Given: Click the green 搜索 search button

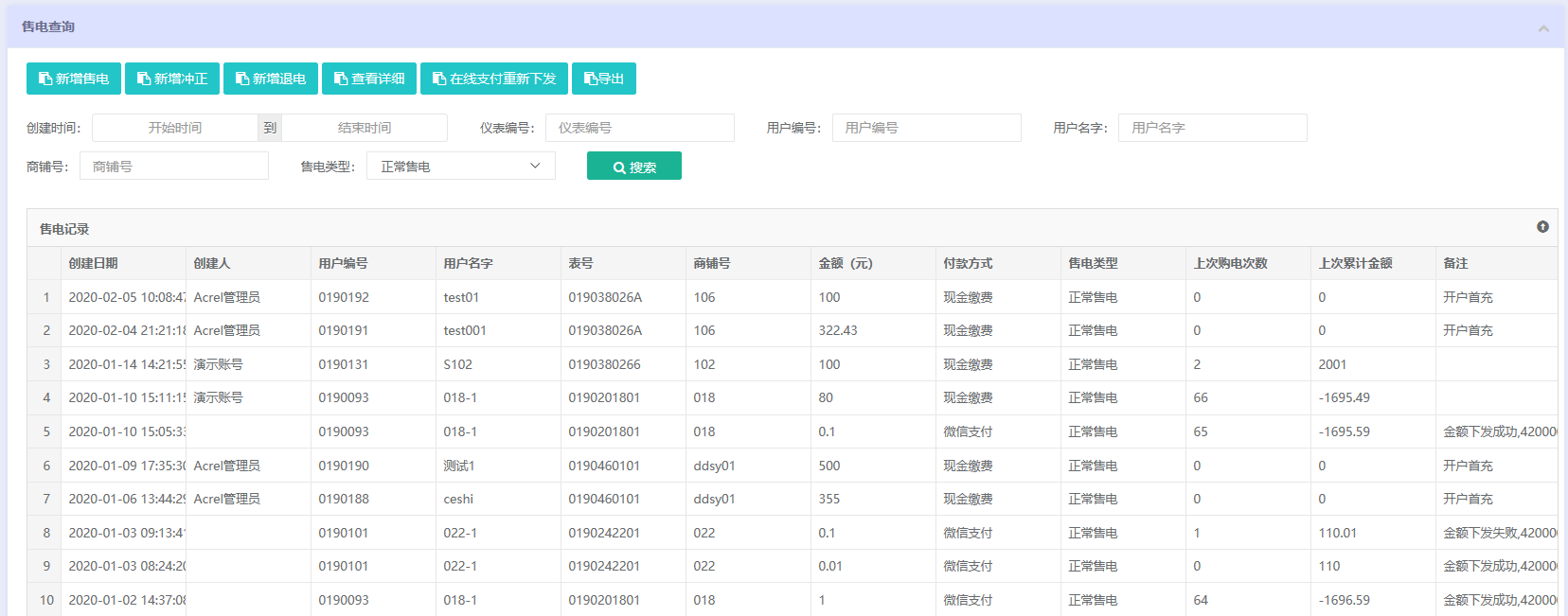Looking at the screenshot, I should tap(634, 167).
